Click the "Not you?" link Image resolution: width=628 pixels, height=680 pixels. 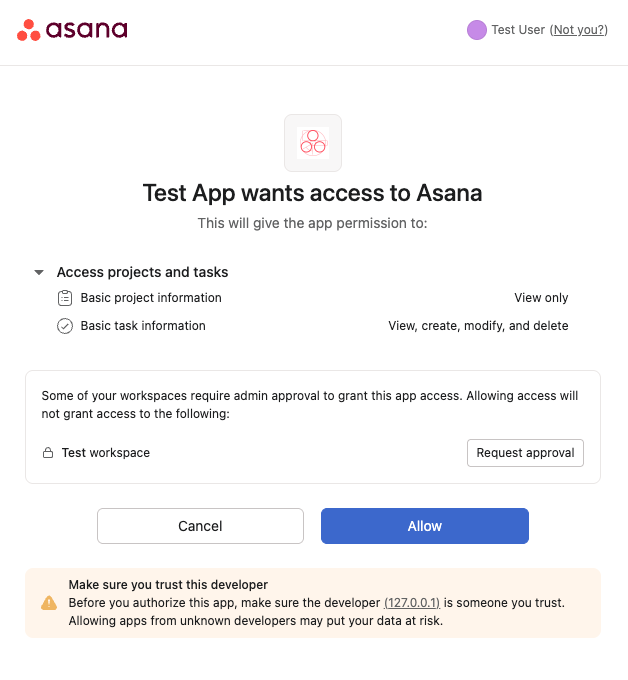(x=579, y=30)
